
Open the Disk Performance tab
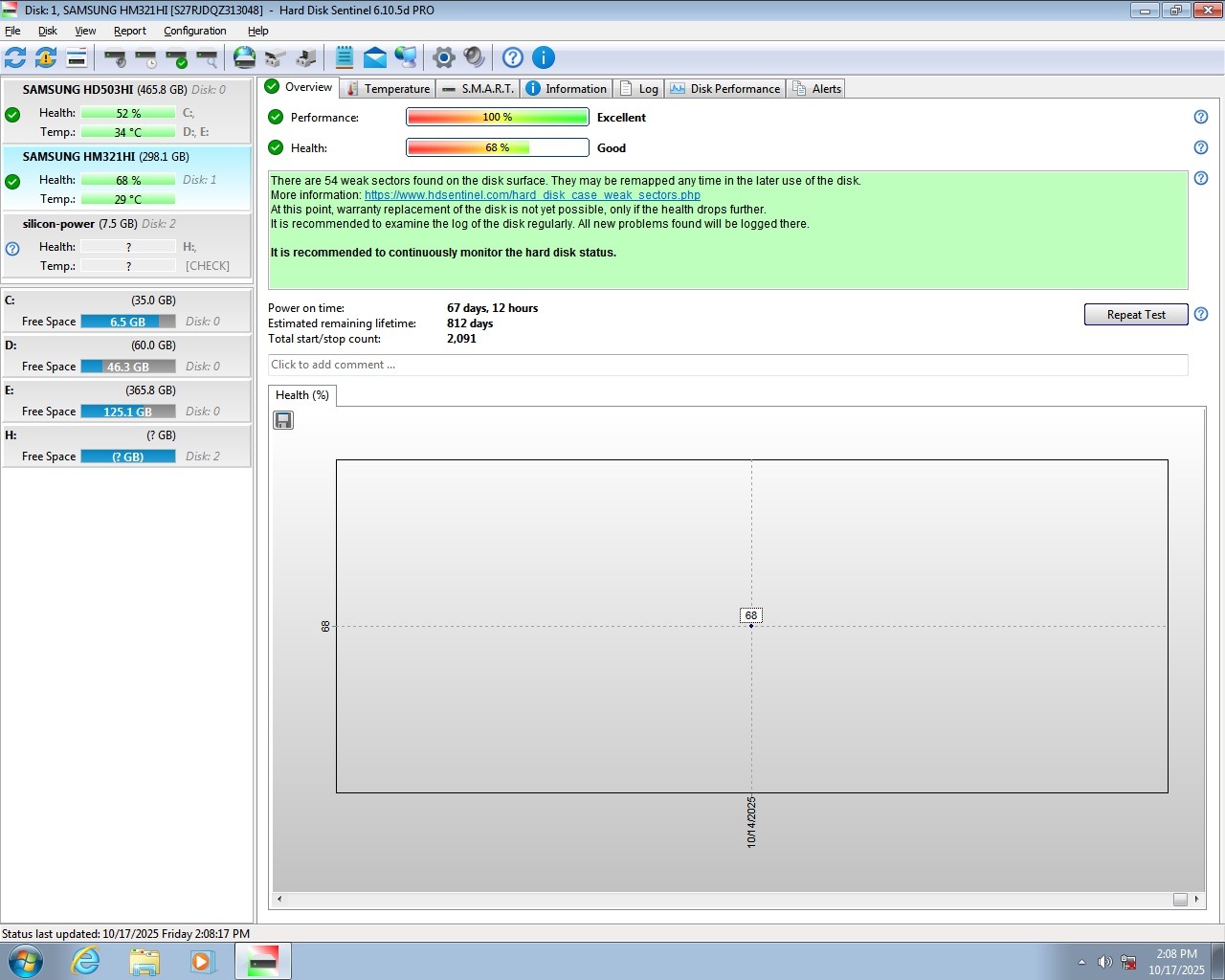(725, 89)
